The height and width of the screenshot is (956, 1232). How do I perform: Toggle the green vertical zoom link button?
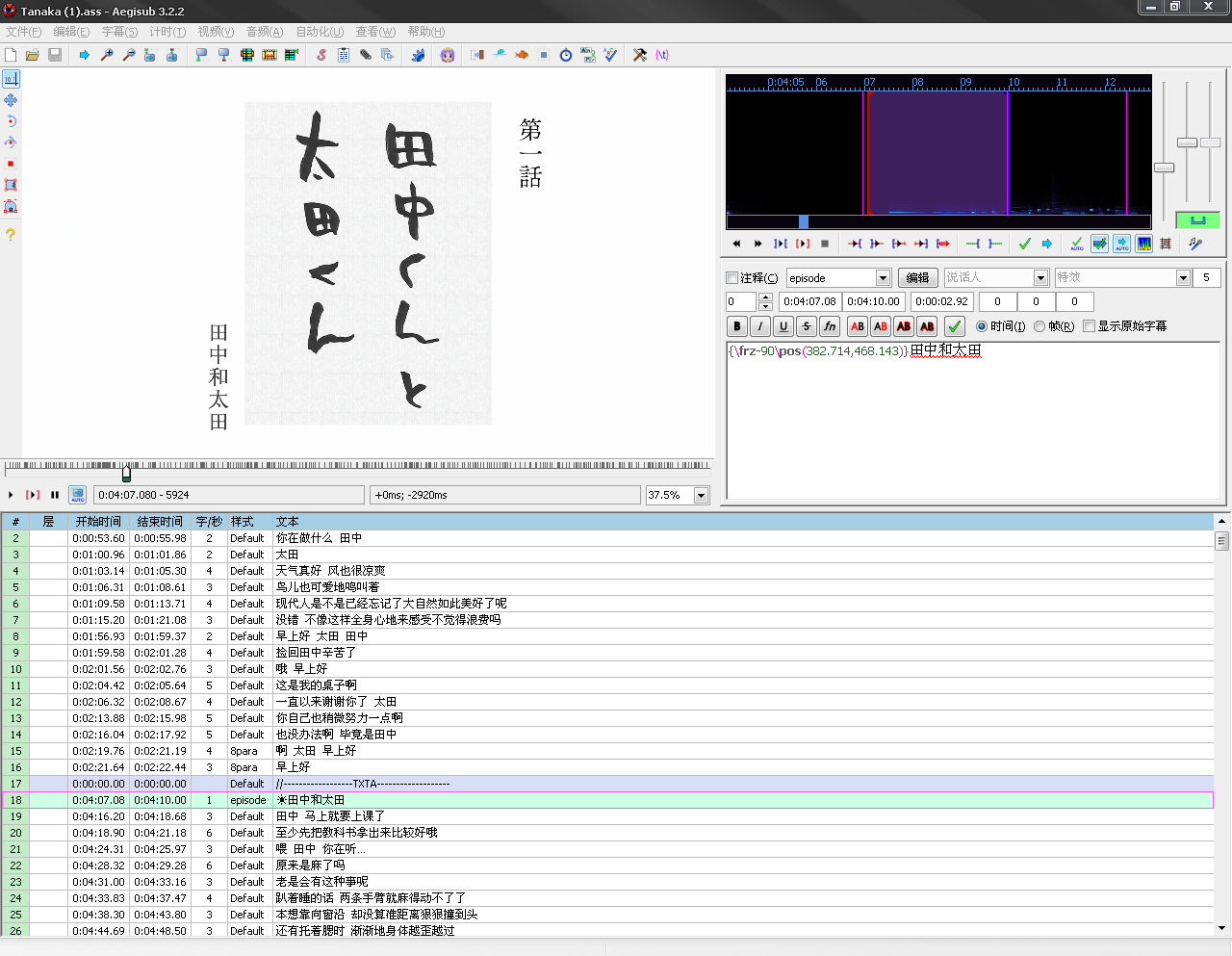(x=1197, y=220)
